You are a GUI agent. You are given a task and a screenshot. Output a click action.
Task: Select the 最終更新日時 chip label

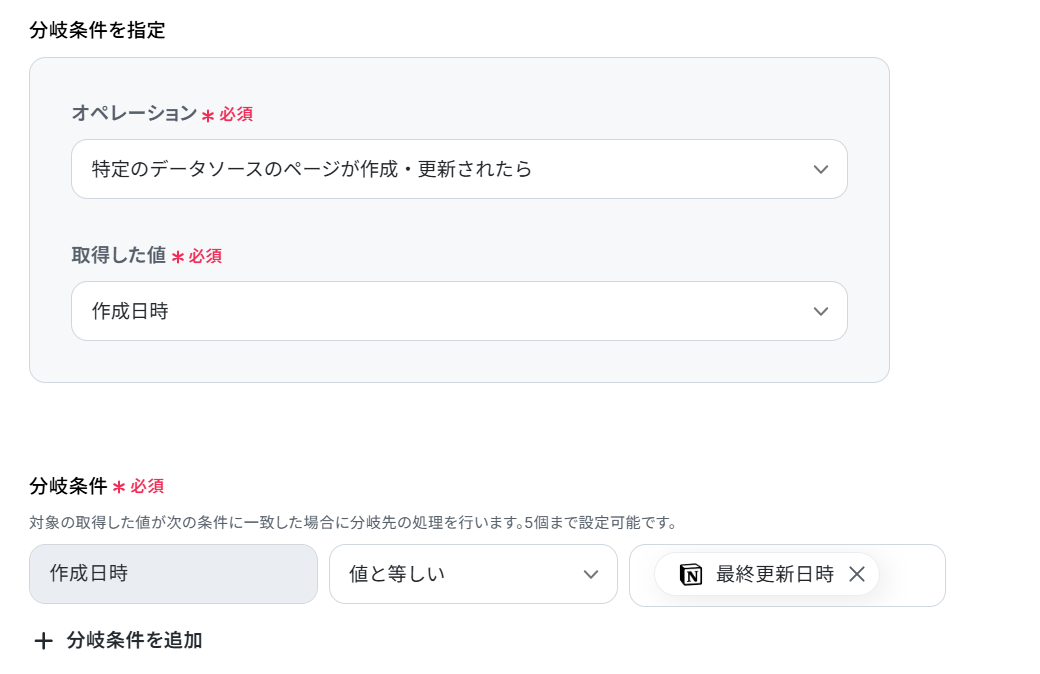(774, 574)
